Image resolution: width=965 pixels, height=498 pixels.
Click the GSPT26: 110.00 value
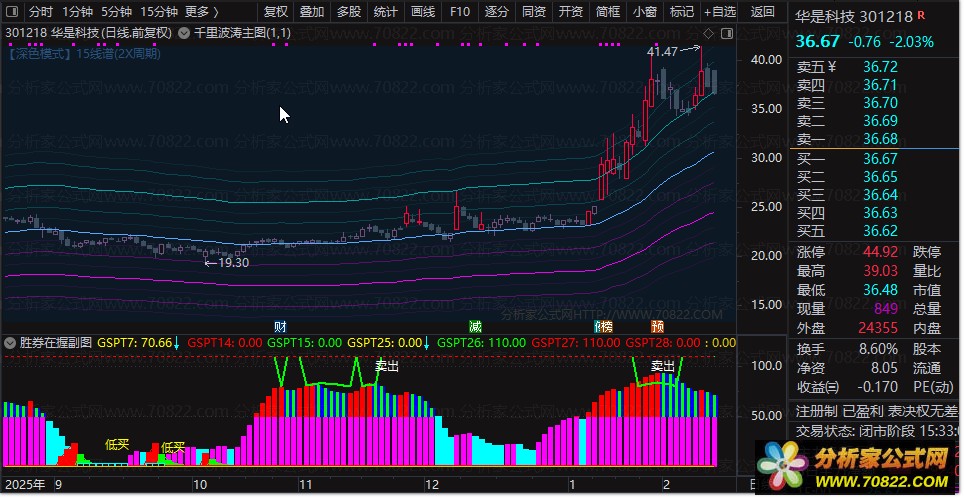pos(481,343)
